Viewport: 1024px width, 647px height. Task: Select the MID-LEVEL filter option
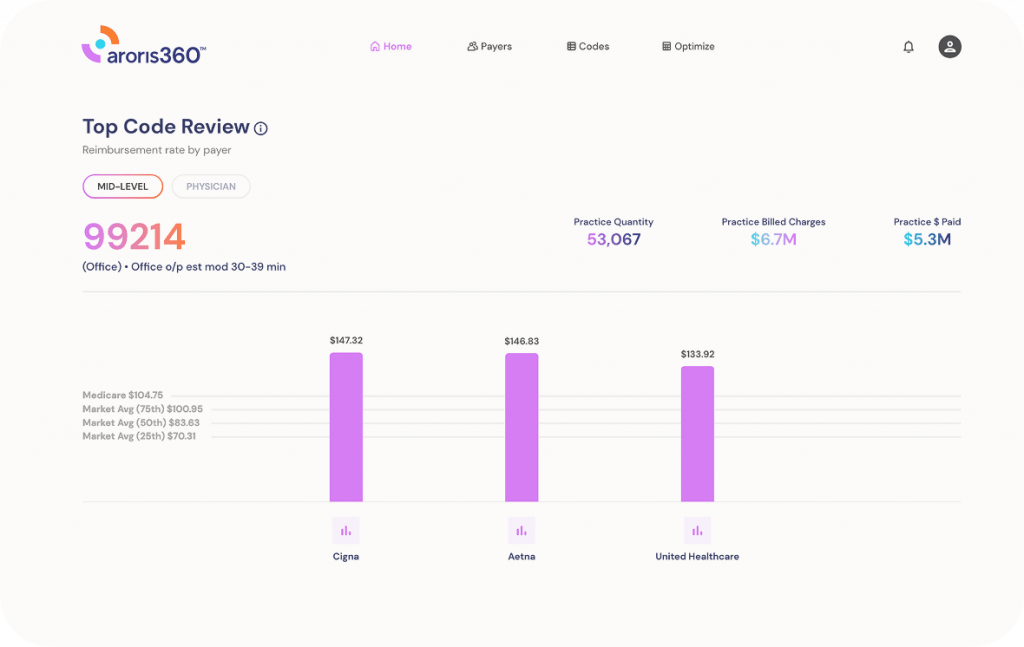tap(122, 186)
